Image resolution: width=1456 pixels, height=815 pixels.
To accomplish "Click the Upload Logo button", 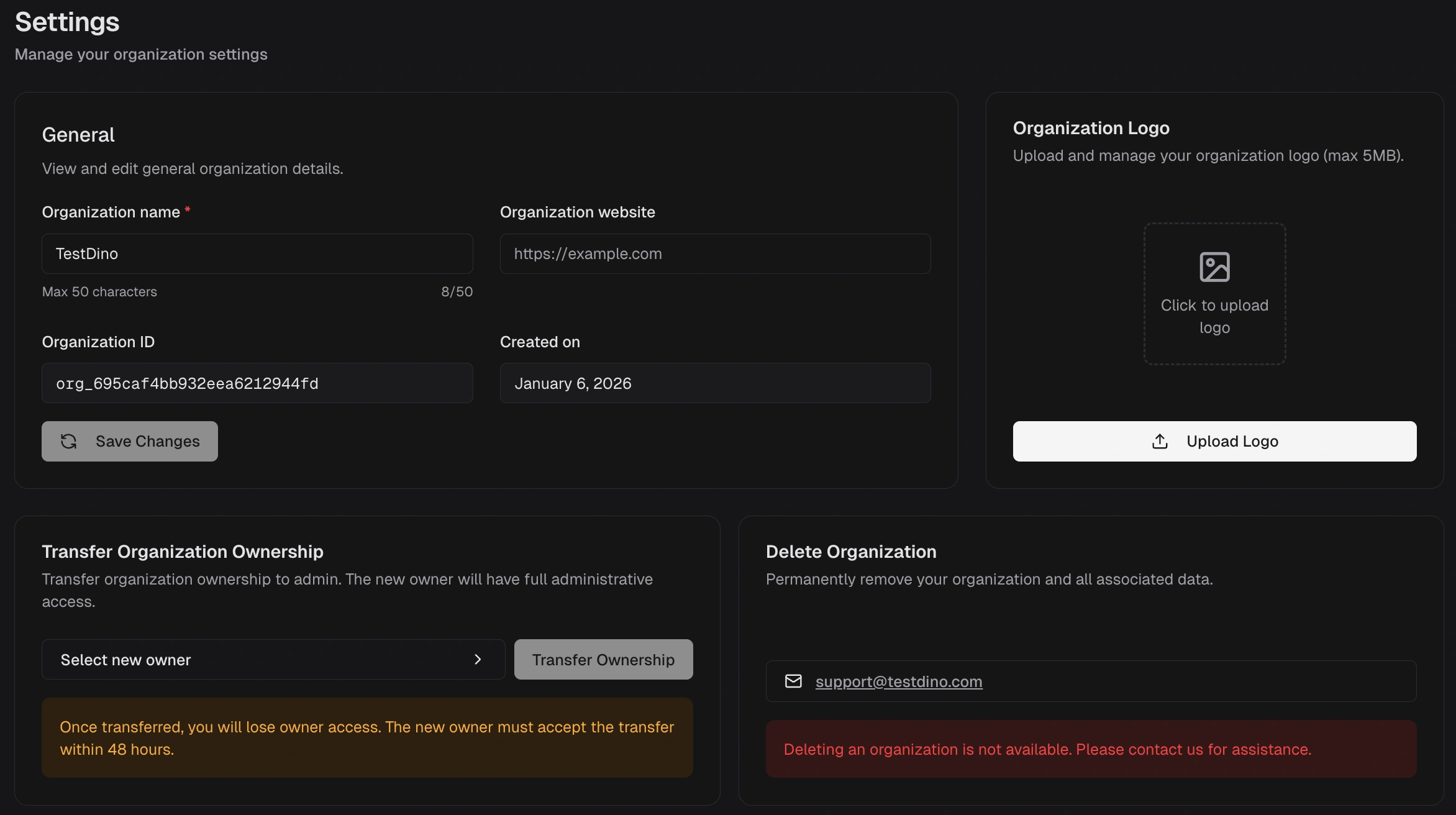I will (x=1214, y=442).
